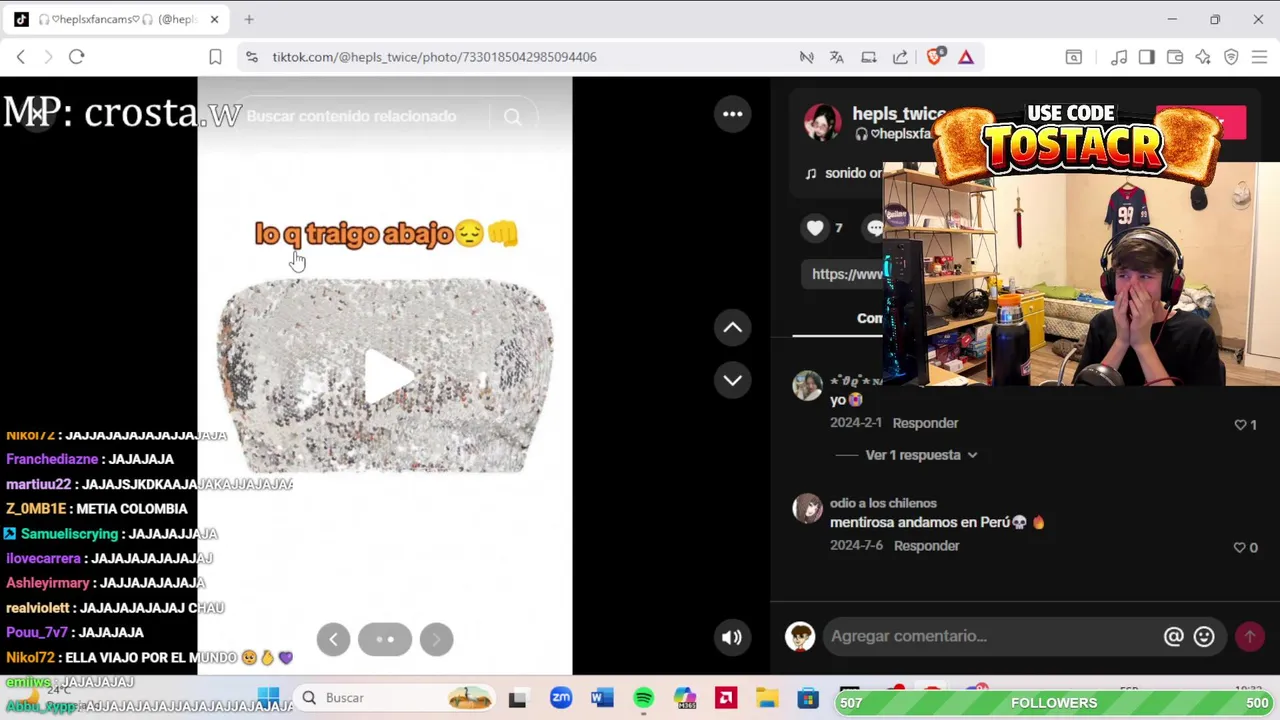The width and height of the screenshot is (1280, 720).
Task: Open the three-dot more options menu
Action: [733, 114]
